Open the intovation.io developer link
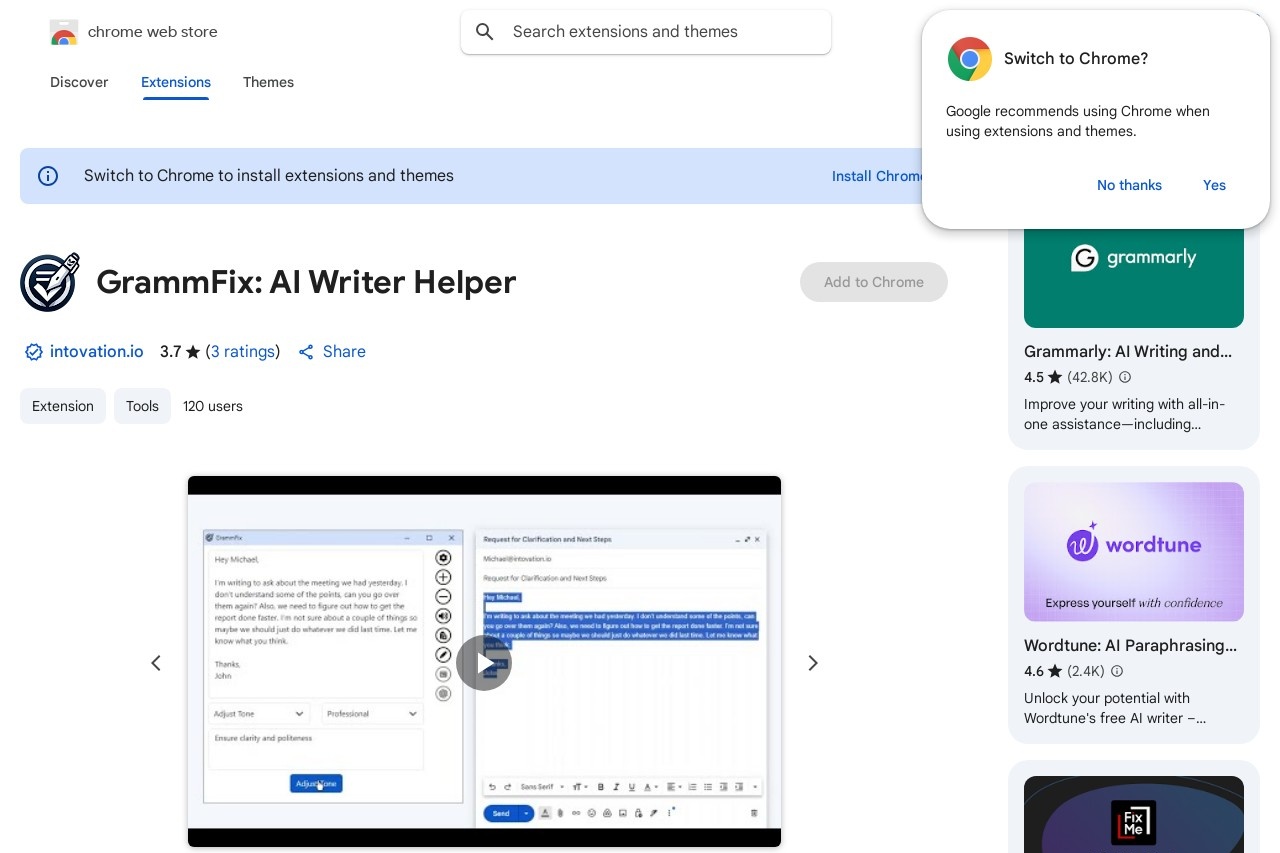The height and width of the screenshot is (853, 1280). [97, 352]
